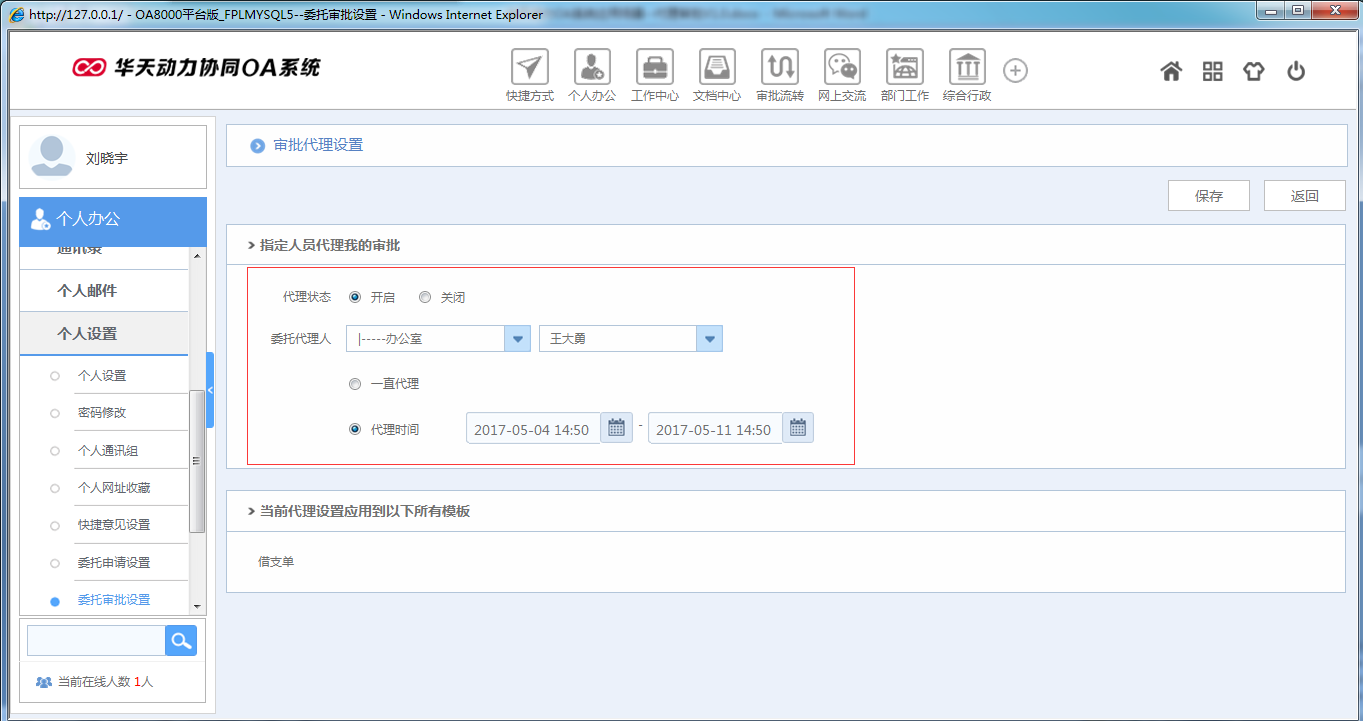Open the agent dropdown showing 王大勇
1363x721 pixels.
(x=709, y=338)
